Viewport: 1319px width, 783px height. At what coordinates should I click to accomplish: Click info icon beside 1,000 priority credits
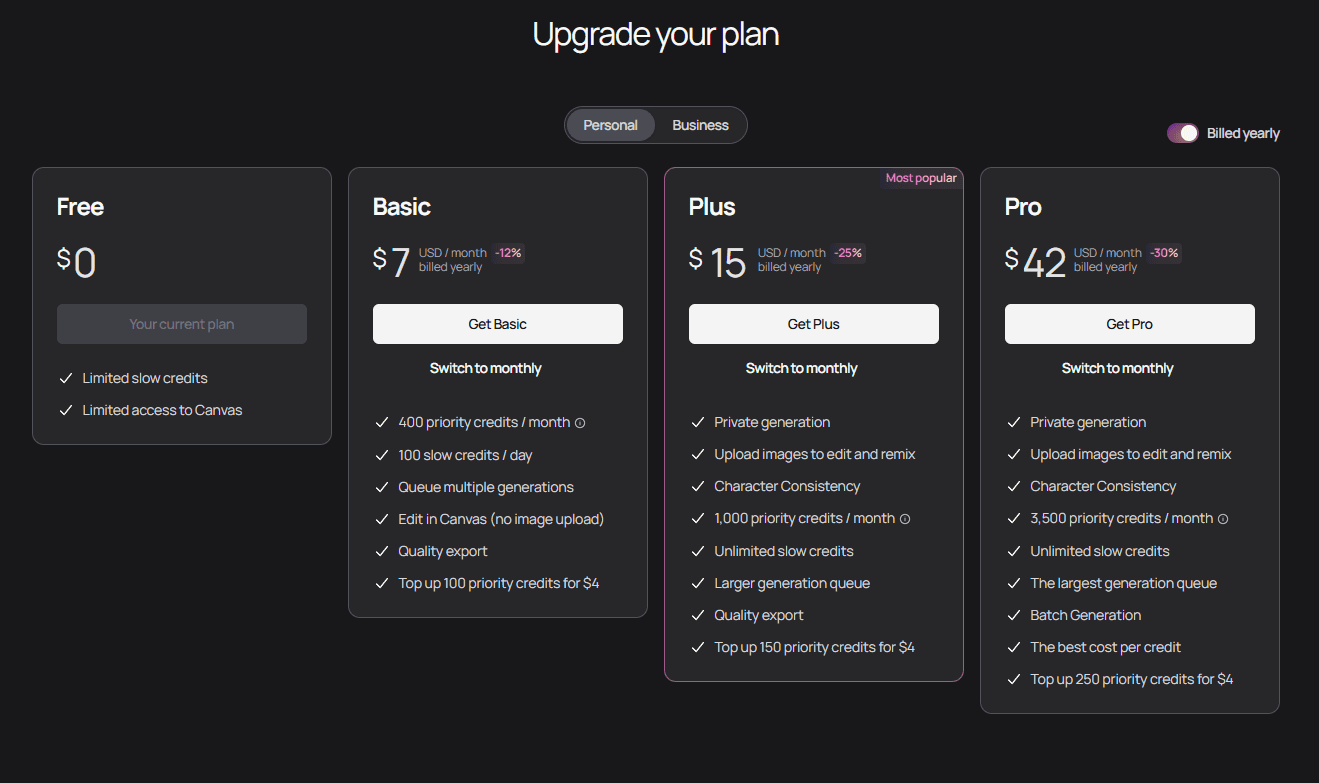coord(905,519)
